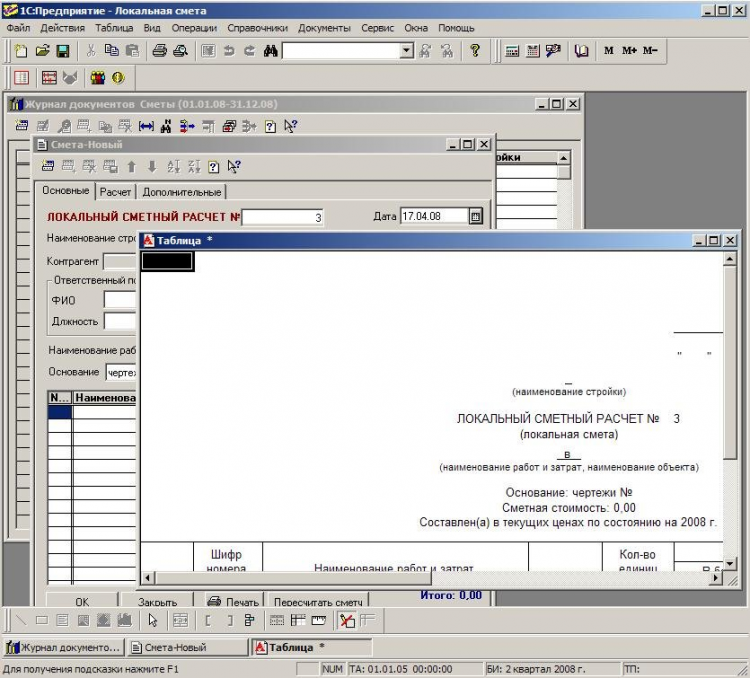The height and width of the screenshot is (678, 750).
Task: Click the users group icon in second toolbar
Action: click(x=98, y=78)
